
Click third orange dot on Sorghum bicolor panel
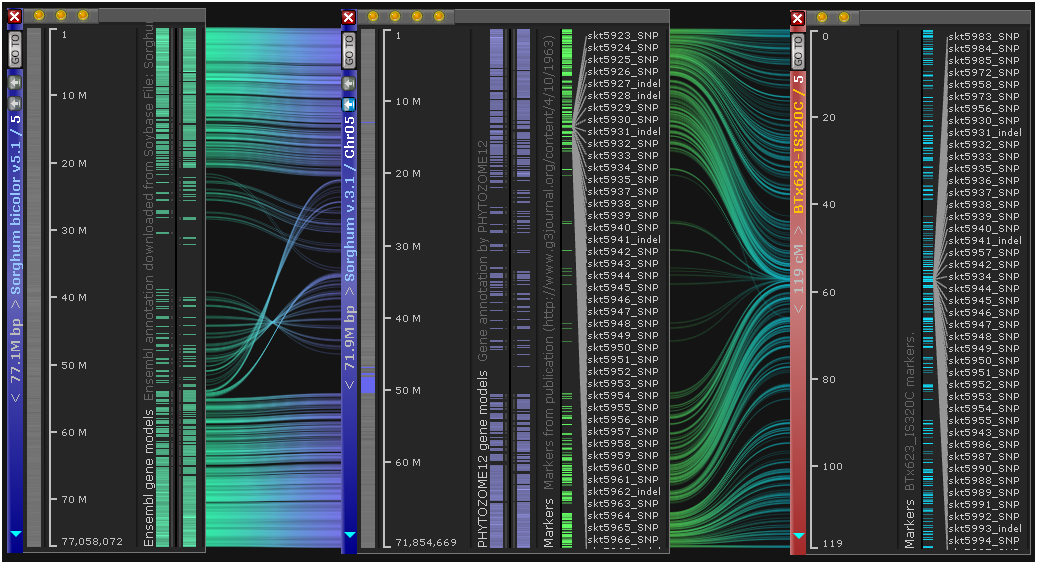tap(83, 16)
